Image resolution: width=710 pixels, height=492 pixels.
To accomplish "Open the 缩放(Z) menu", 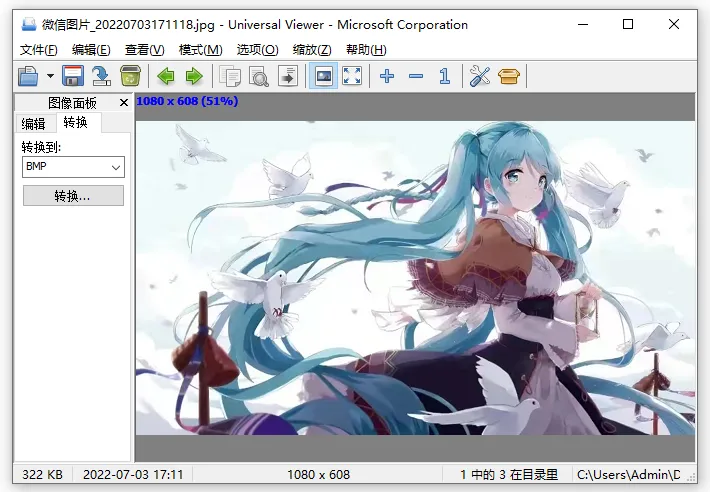I will 312,49.
